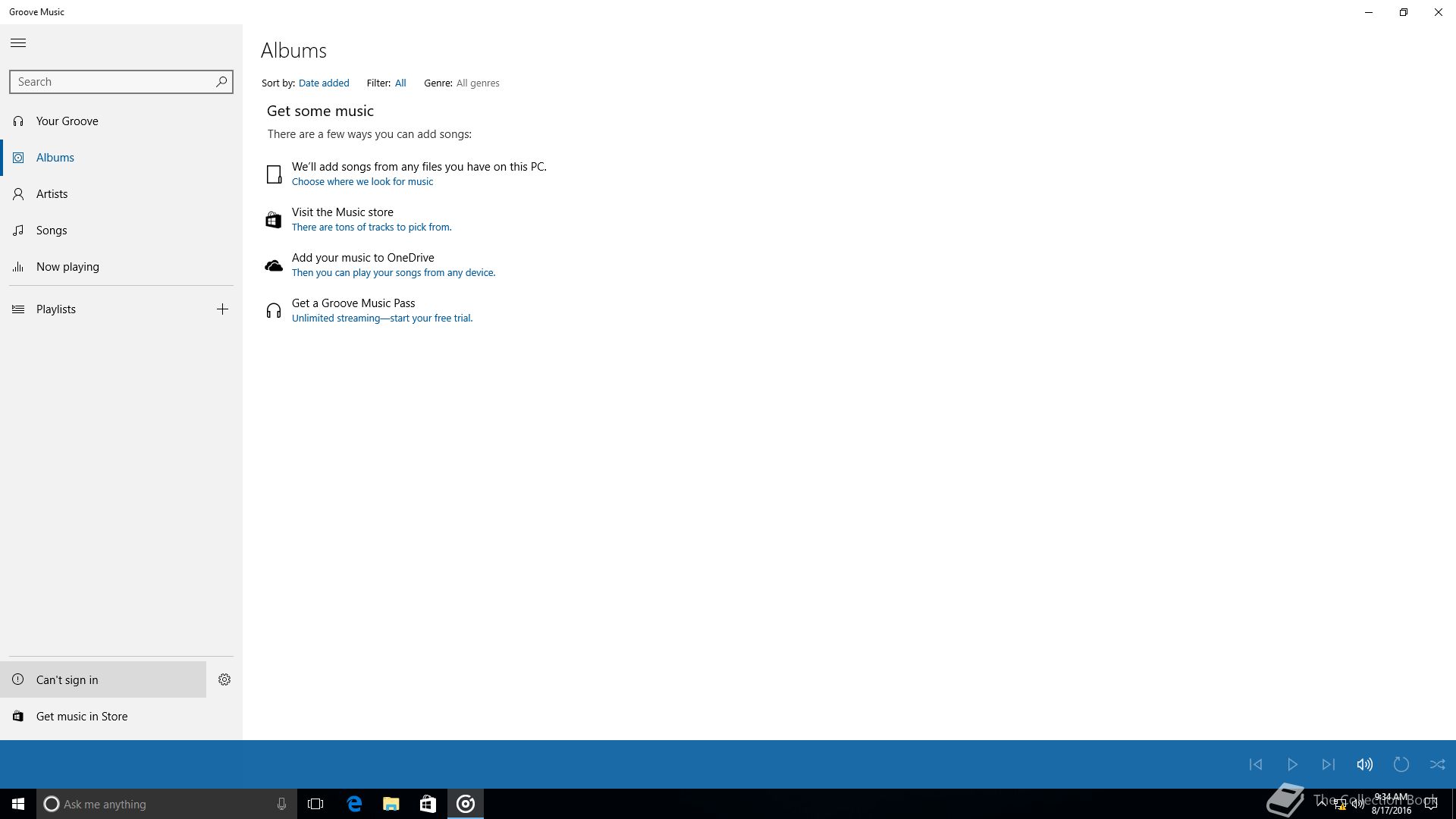Click the Cortana microphone icon
Viewport: 1456px width, 819px height.
pyautogui.click(x=281, y=804)
